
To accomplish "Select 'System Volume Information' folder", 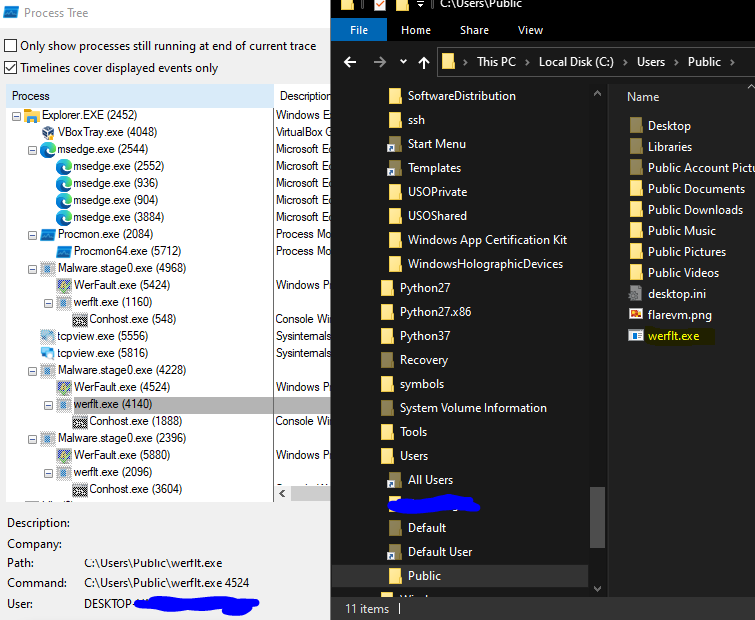I will 472,408.
